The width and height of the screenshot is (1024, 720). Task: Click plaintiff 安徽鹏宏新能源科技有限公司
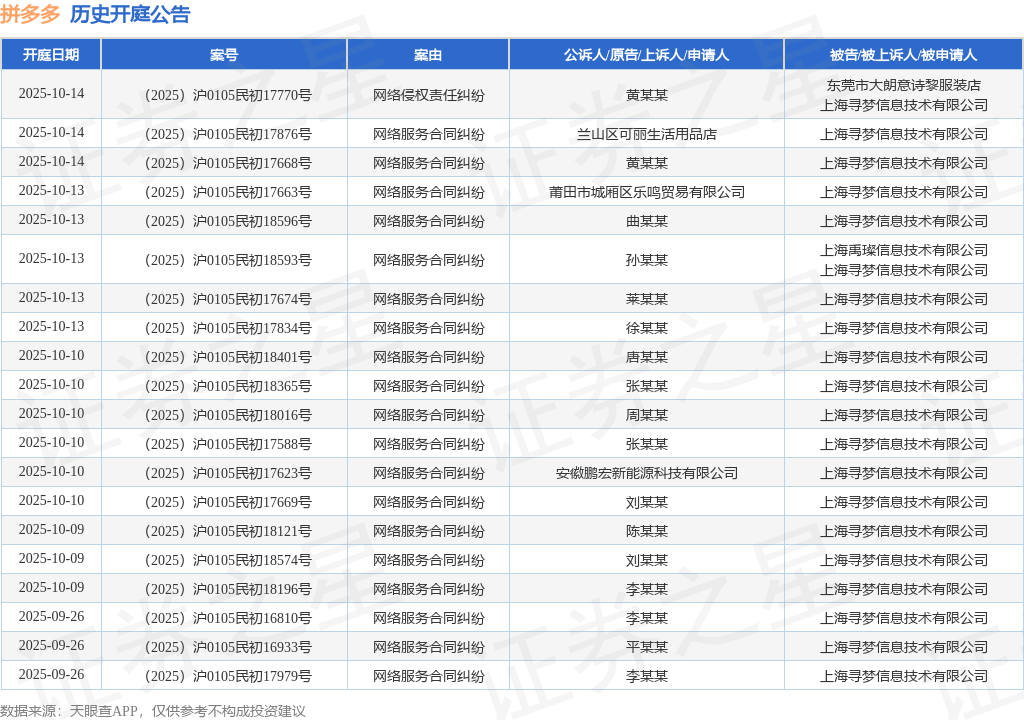pos(647,474)
